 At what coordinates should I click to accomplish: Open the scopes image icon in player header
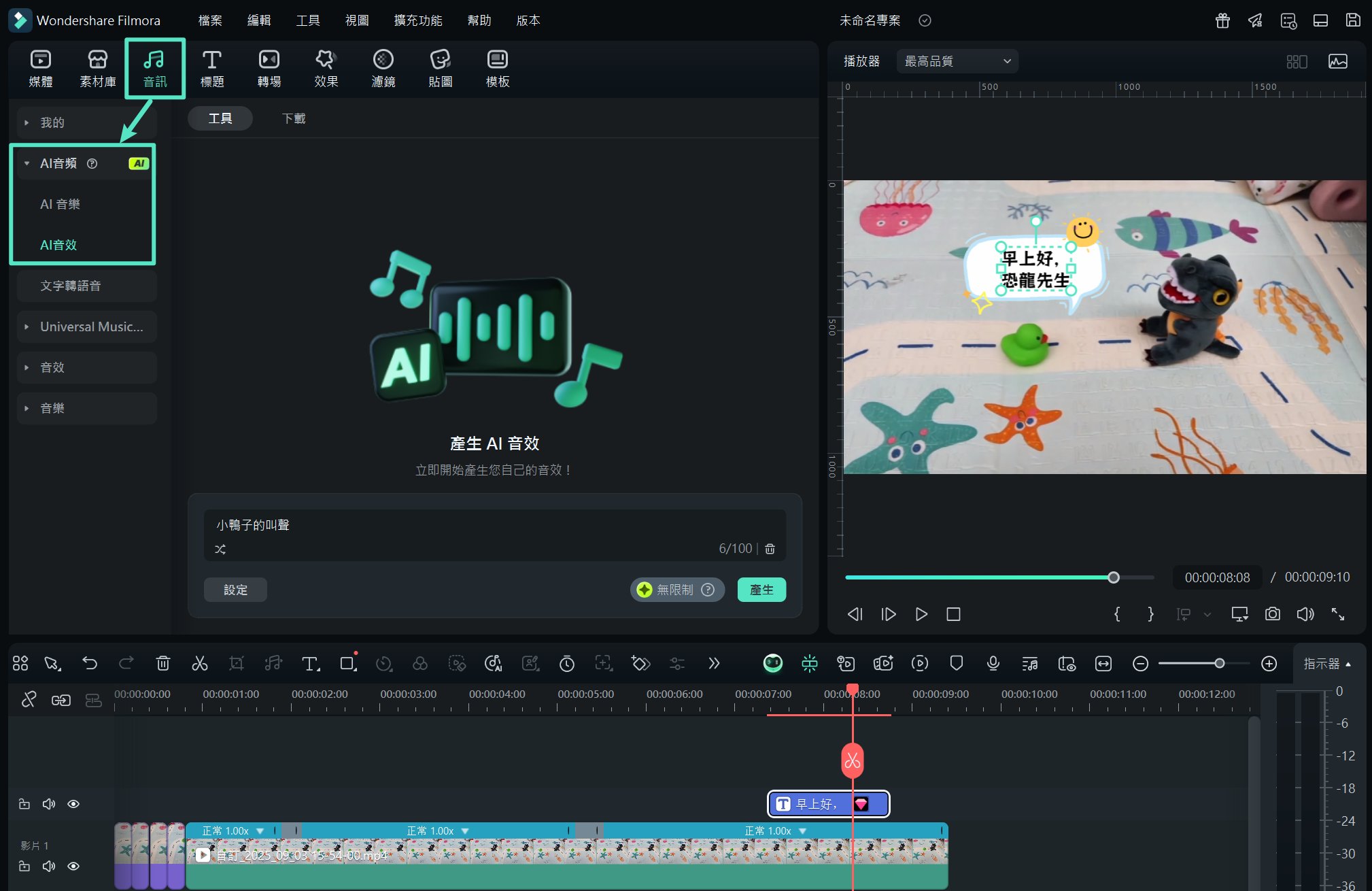pos(1338,61)
